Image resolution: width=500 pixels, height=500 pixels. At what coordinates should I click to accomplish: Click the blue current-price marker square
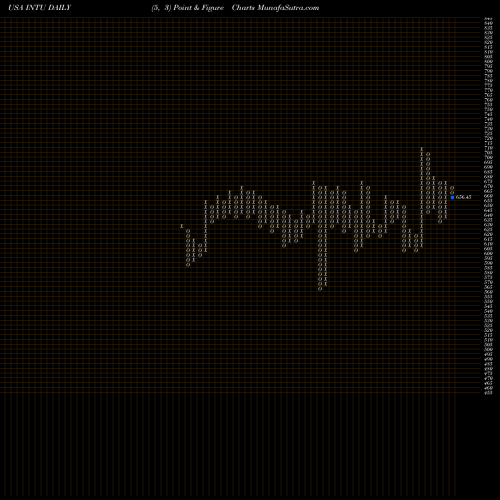point(452,197)
